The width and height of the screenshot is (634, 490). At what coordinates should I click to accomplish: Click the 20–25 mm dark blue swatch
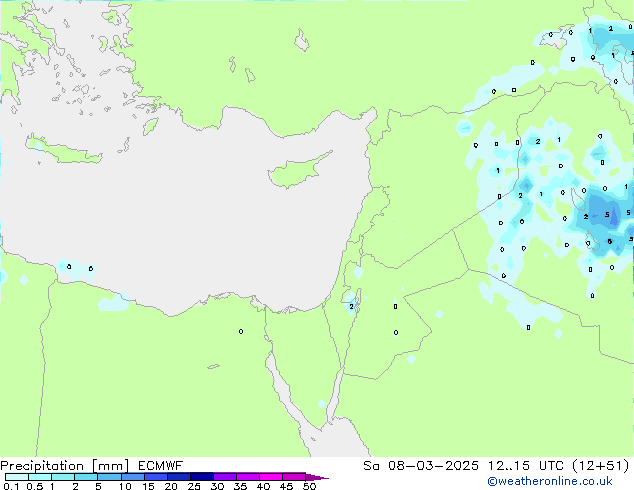click(x=179, y=477)
